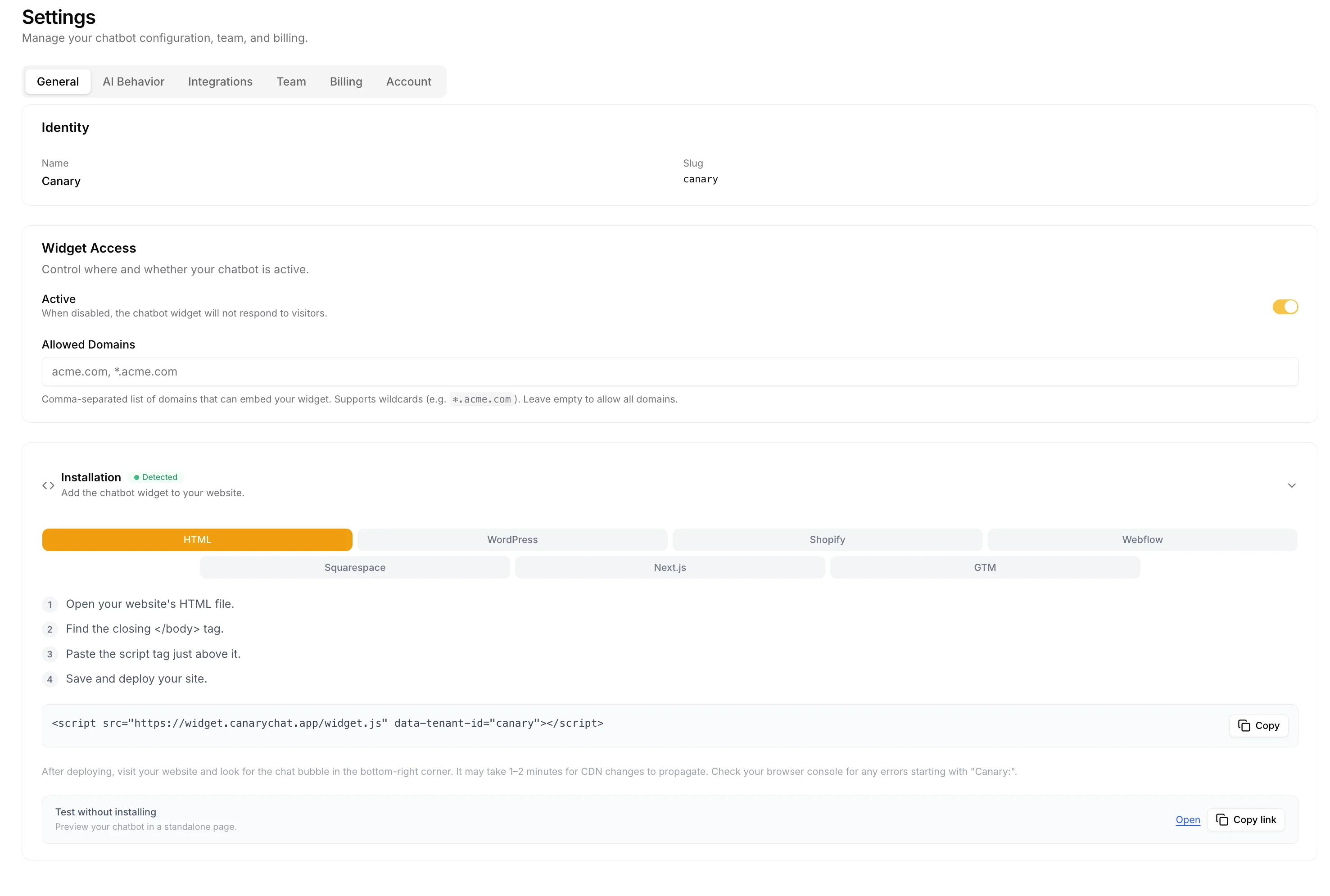Collapse the Installation section chevron

click(x=1291, y=485)
